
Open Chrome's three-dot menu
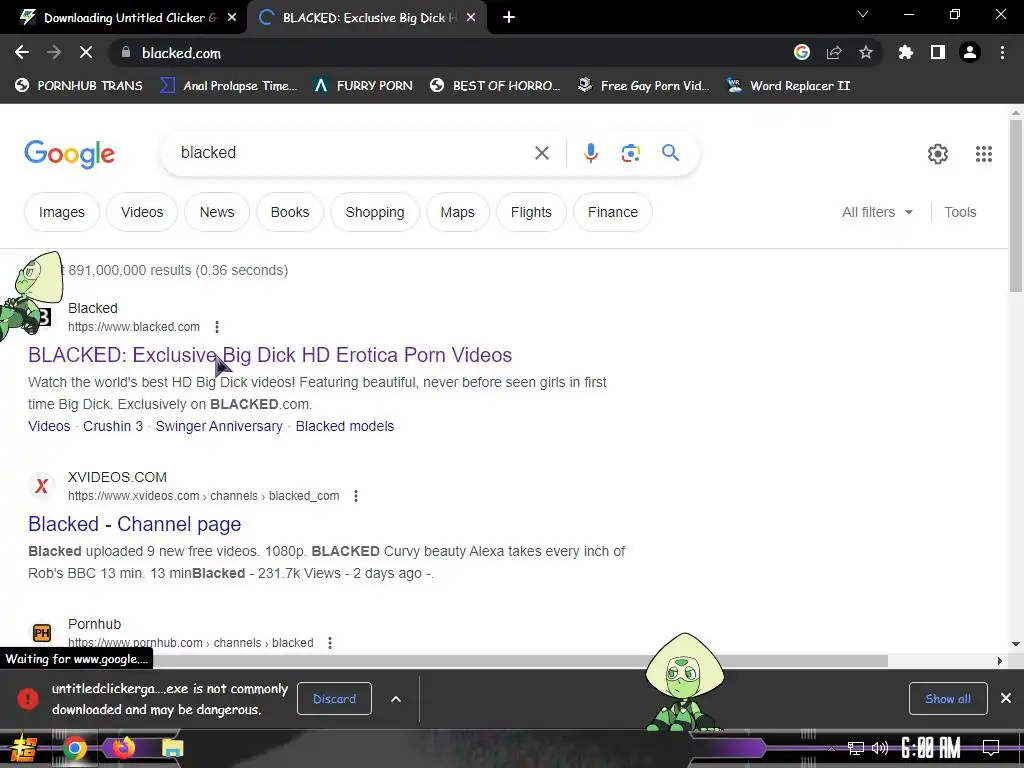pos(1002,53)
